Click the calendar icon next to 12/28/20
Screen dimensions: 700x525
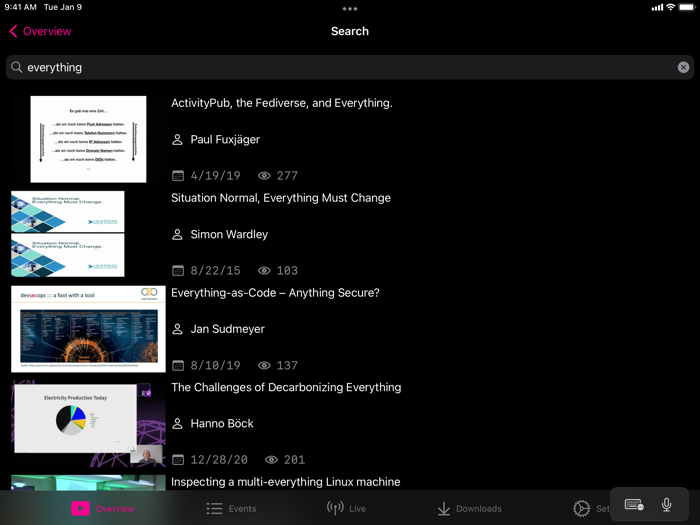click(178, 460)
